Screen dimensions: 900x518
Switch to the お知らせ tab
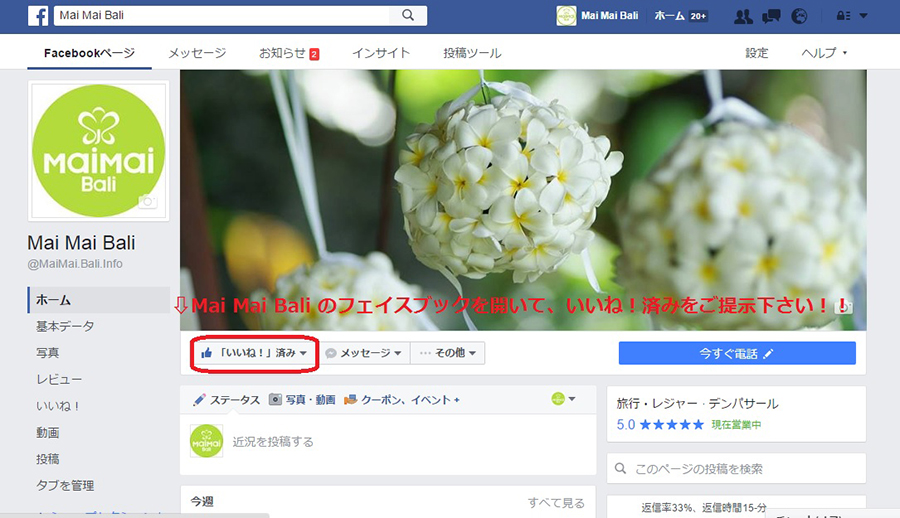288,53
